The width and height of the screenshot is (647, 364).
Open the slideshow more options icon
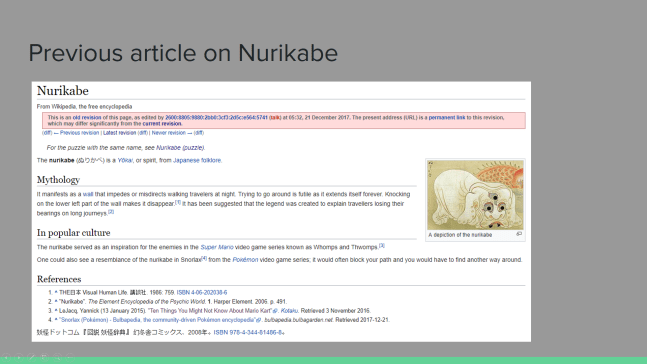pyautogui.click(x=70, y=357)
